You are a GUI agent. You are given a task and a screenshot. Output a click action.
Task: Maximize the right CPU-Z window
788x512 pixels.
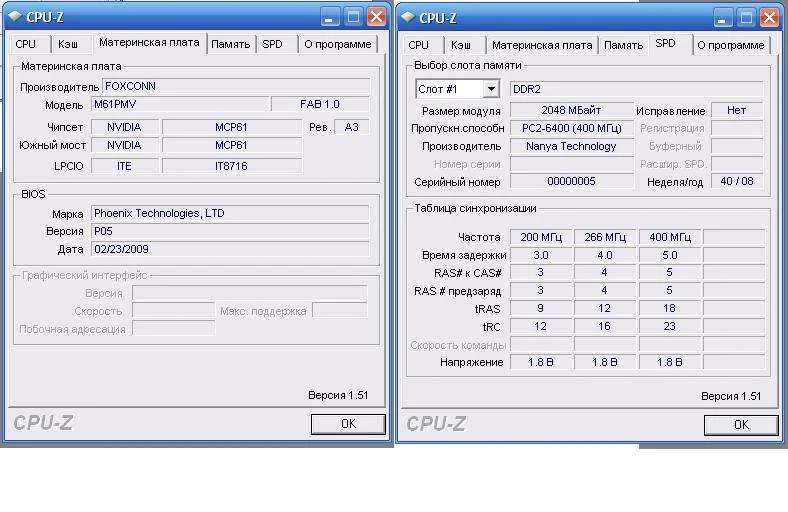pos(746,18)
